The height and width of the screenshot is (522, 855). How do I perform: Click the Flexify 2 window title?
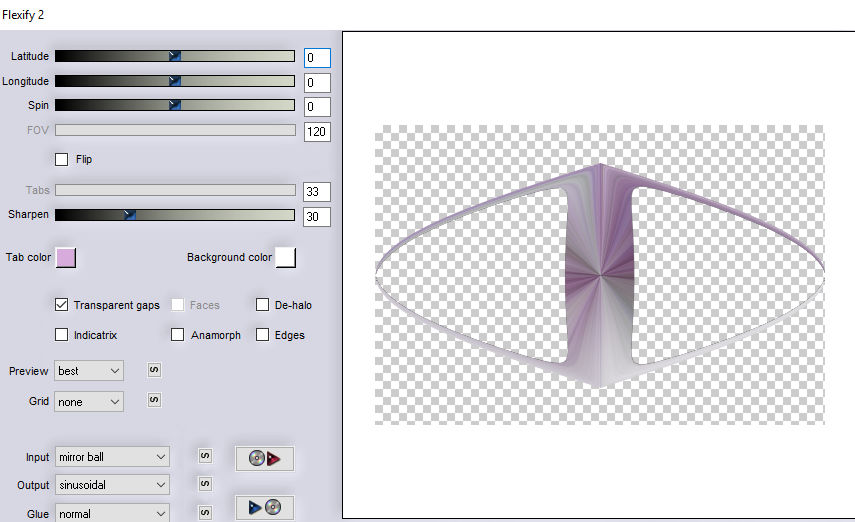(23, 15)
